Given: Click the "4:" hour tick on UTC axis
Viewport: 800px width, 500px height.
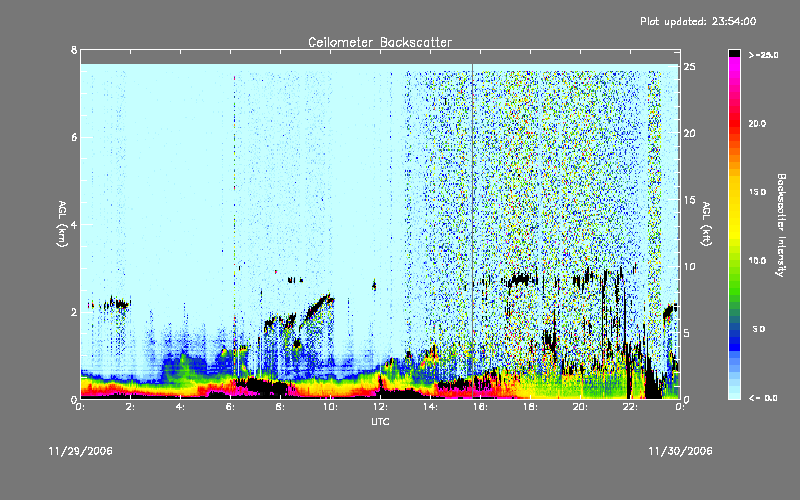Looking at the screenshot, I should pos(181,407).
